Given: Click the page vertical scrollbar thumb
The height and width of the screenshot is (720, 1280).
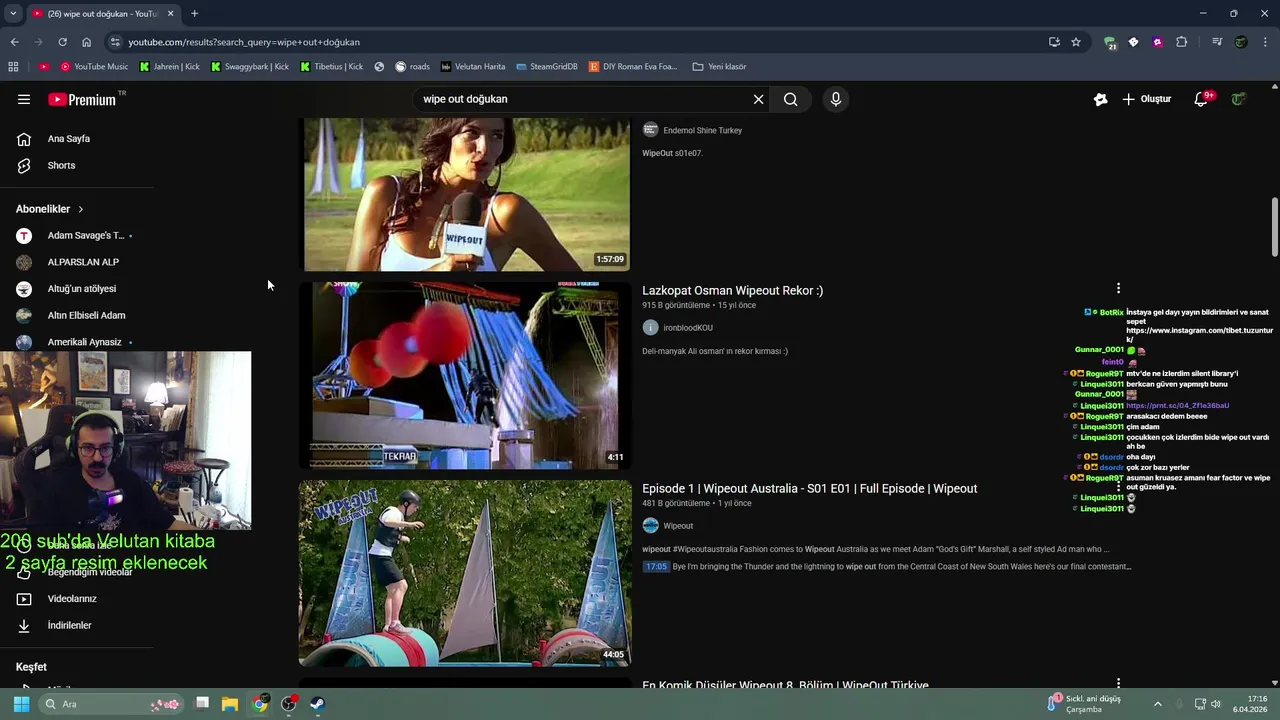Looking at the screenshot, I should click(x=1274, y=227).
